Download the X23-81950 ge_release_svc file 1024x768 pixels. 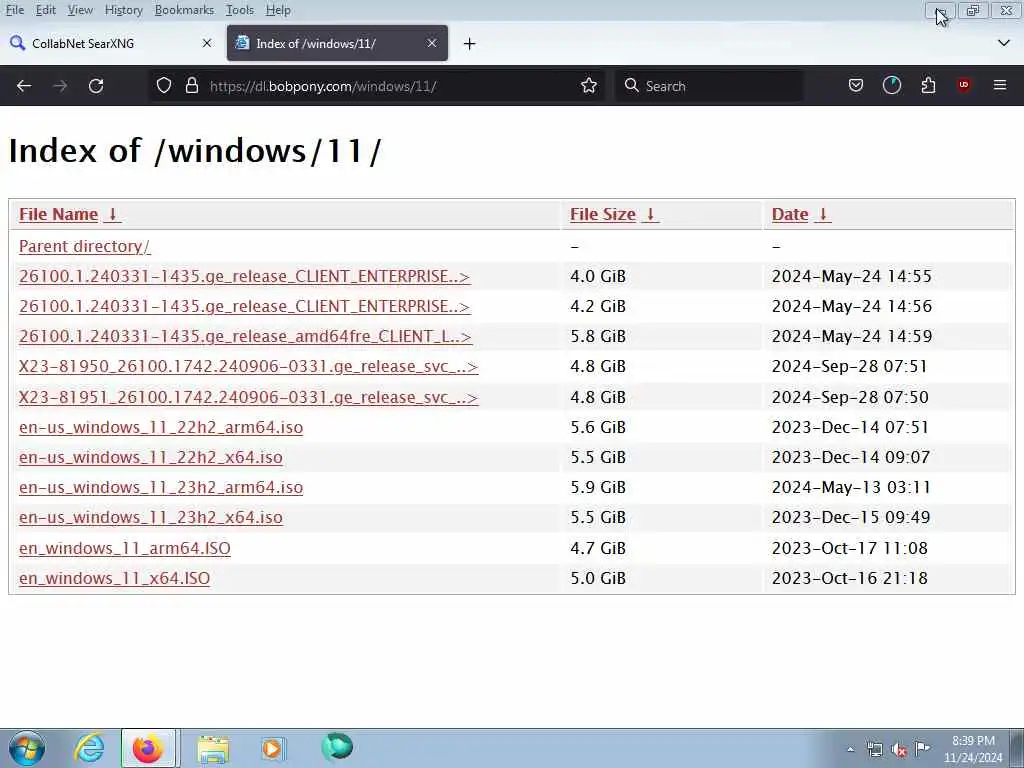(x=248, y=366)
